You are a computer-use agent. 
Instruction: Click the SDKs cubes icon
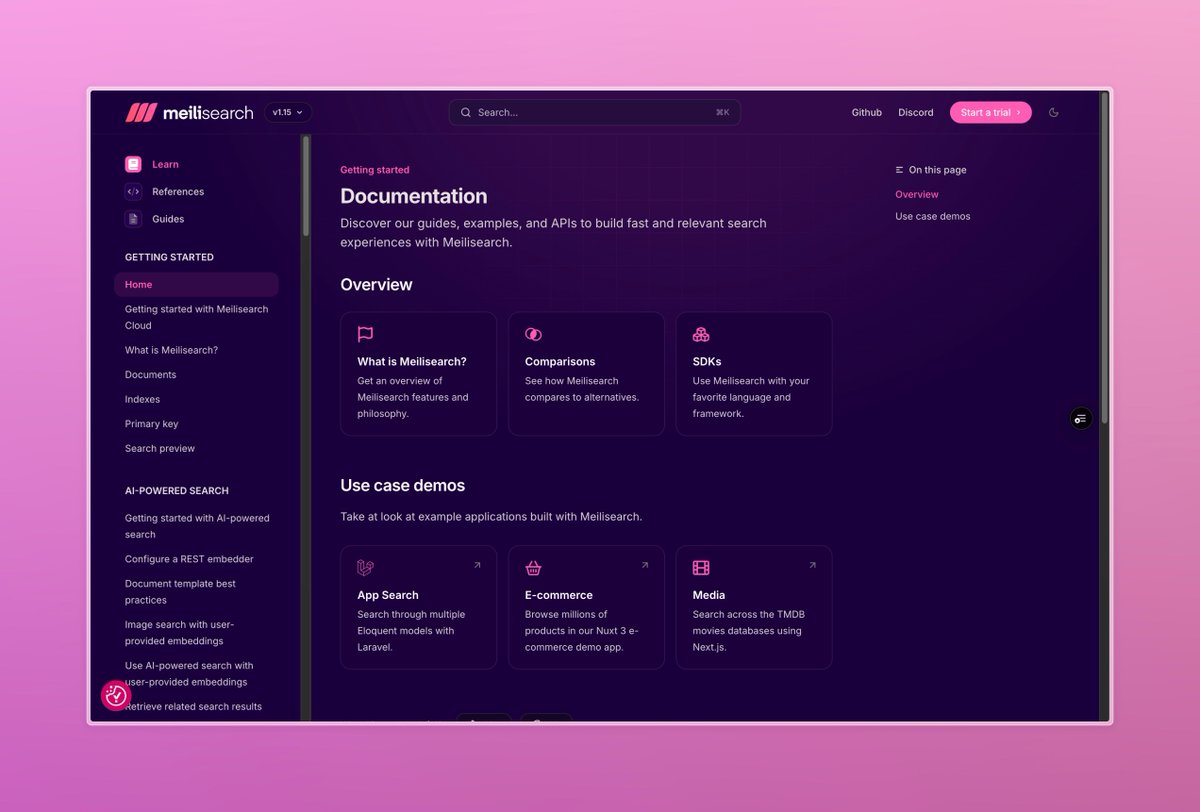click(x=701, y=334)
